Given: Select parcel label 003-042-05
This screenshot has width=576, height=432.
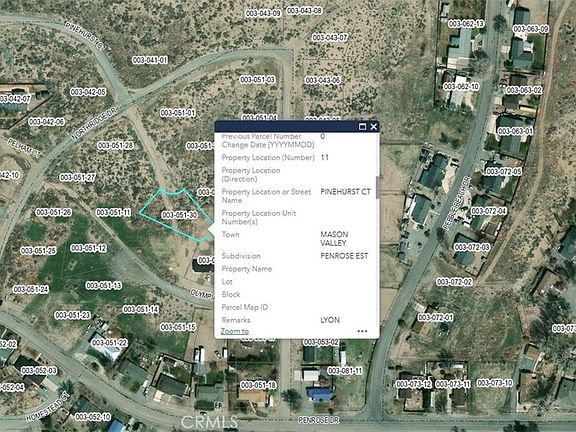Looking at the screenshot, I should [88, 92].
